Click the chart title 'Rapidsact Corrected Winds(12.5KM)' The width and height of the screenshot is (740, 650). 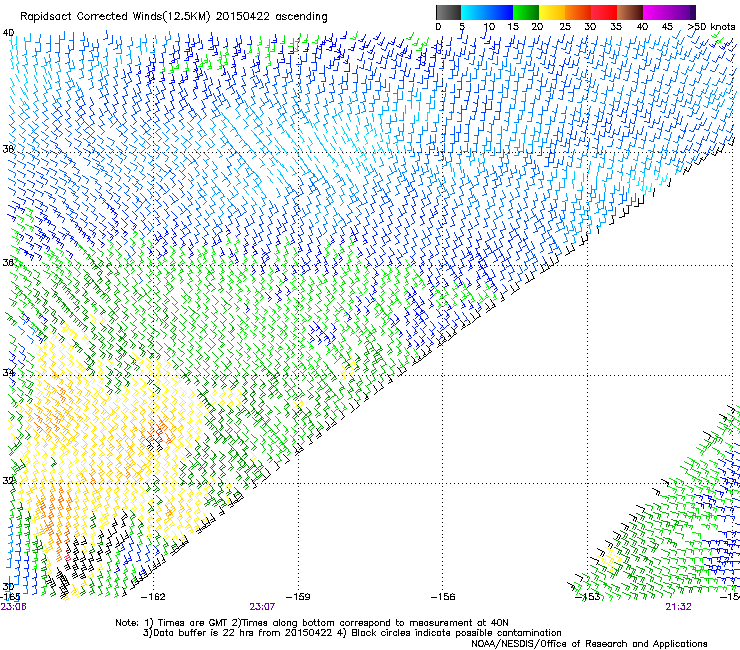(x=115, y=16)
